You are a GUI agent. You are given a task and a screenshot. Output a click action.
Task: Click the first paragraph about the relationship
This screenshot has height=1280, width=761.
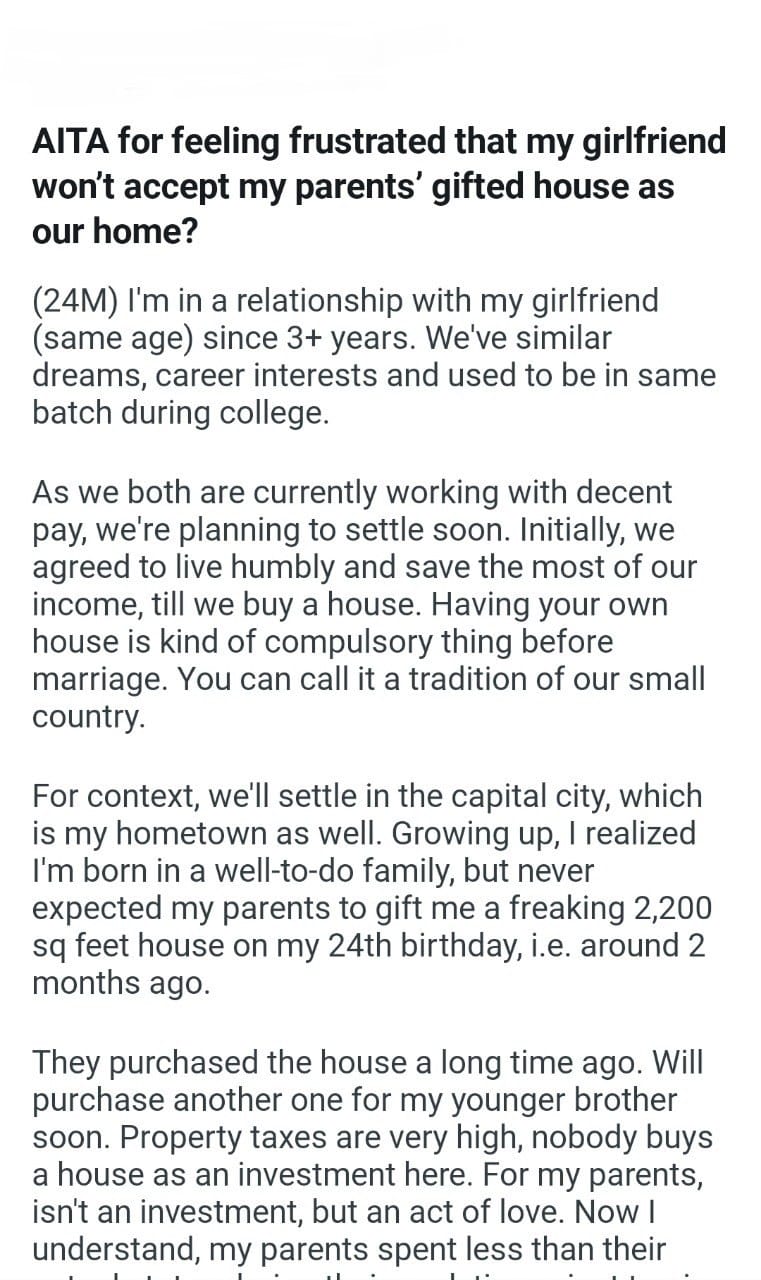(x=373, y=356)
